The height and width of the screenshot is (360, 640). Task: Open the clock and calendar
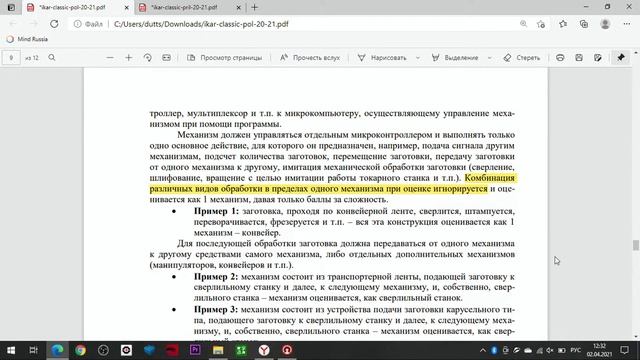pos(599,350)
